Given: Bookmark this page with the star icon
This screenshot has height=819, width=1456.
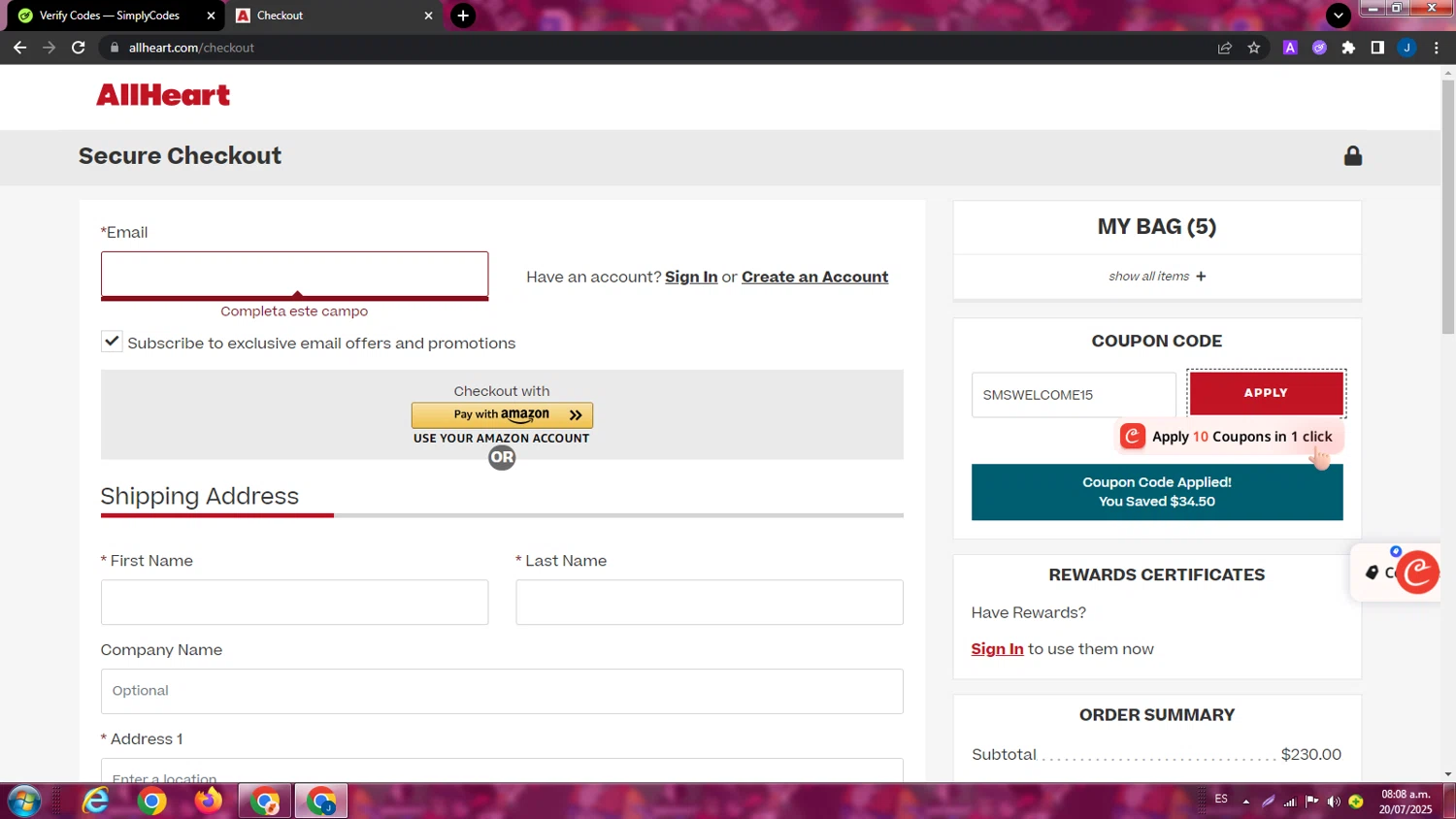Looking at the screenshot, I should 1254,48.
